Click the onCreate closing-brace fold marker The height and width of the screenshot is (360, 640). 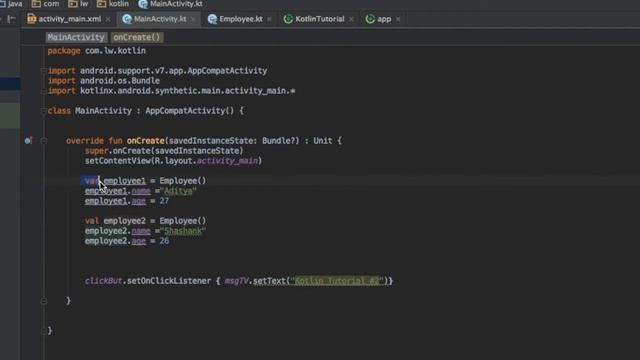(43, 301)
